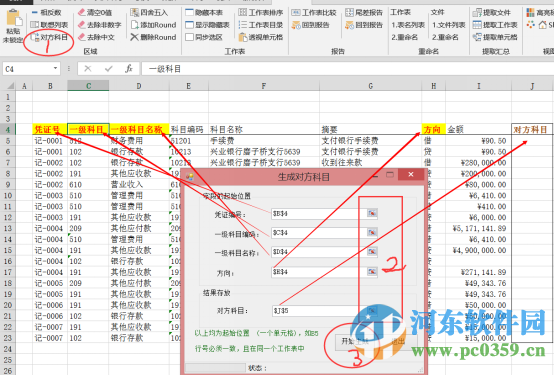Click the formula bar cancel X icon
555x375 pixels.
(x=88, y=69)
